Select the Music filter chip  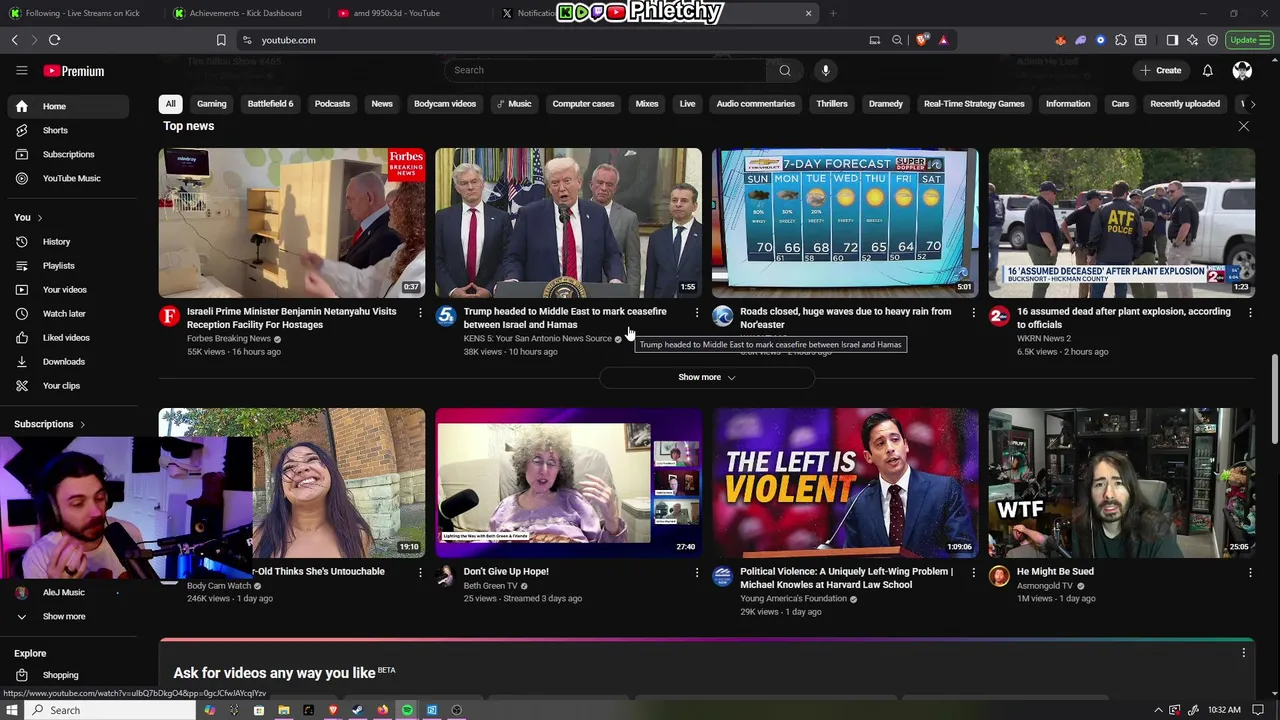click(514, 104)
